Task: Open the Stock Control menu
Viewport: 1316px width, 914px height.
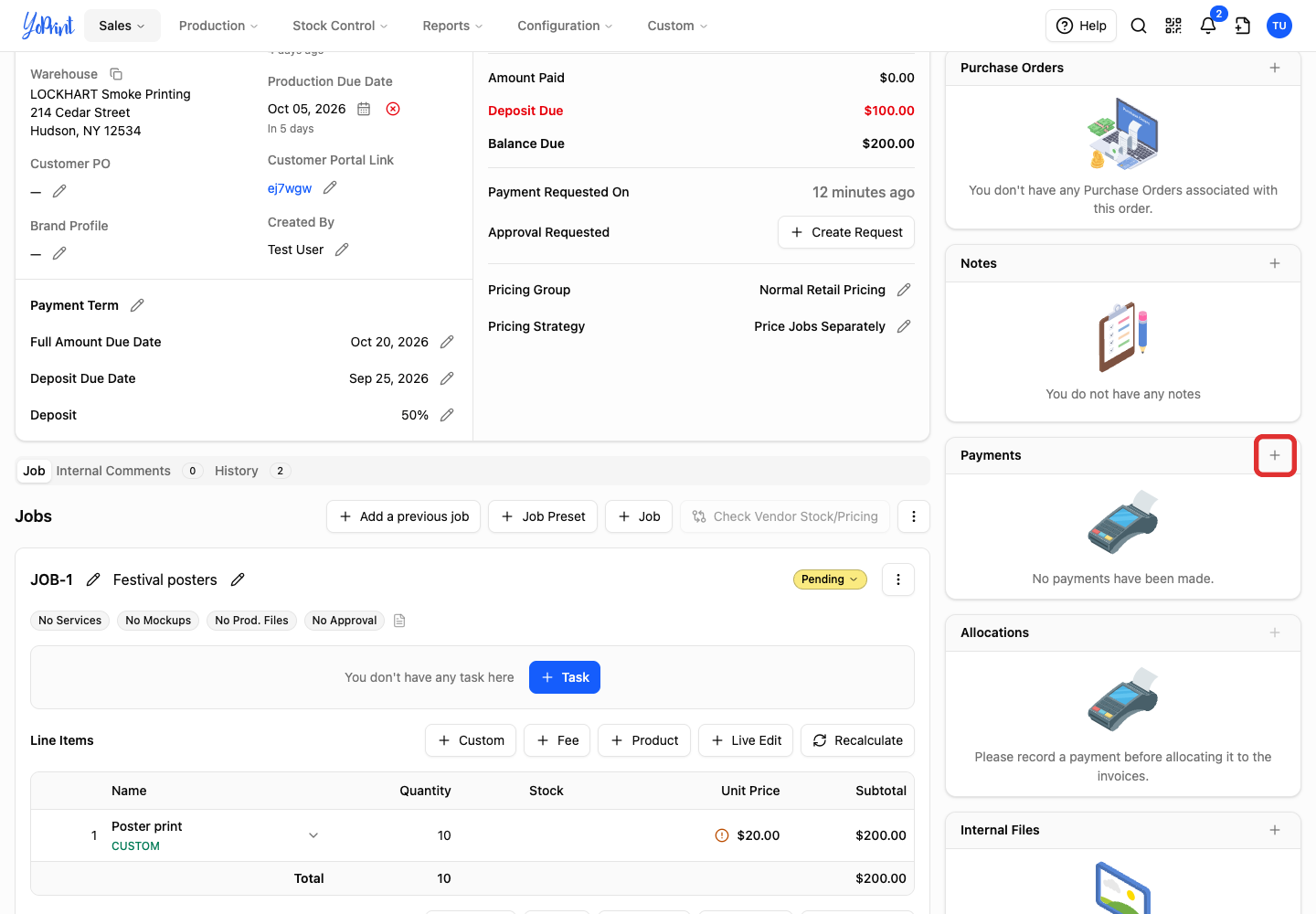Action: (x=340, y=26)
